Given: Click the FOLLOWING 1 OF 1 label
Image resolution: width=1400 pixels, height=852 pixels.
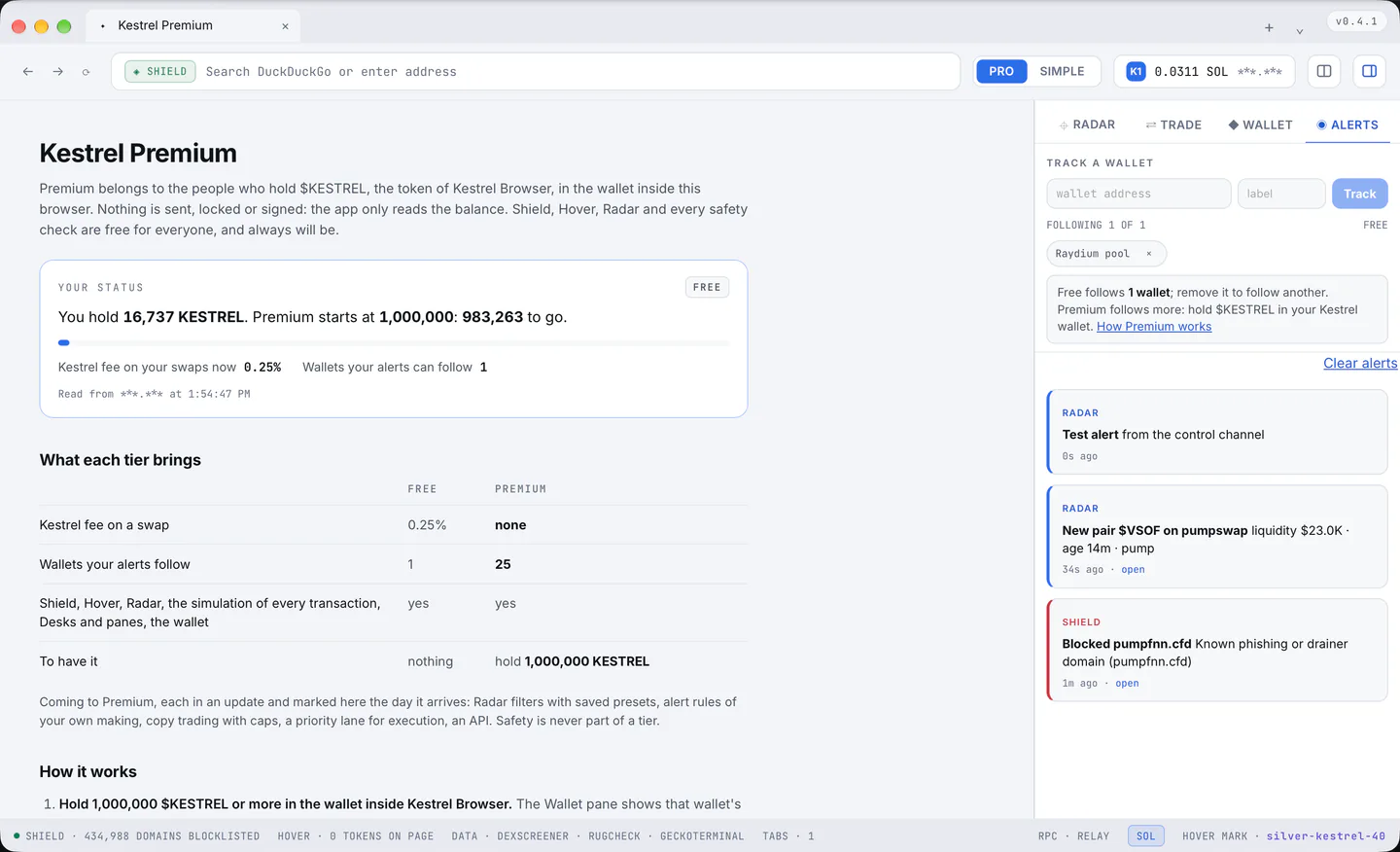Looking at the screenshot, I should 1096,226.
